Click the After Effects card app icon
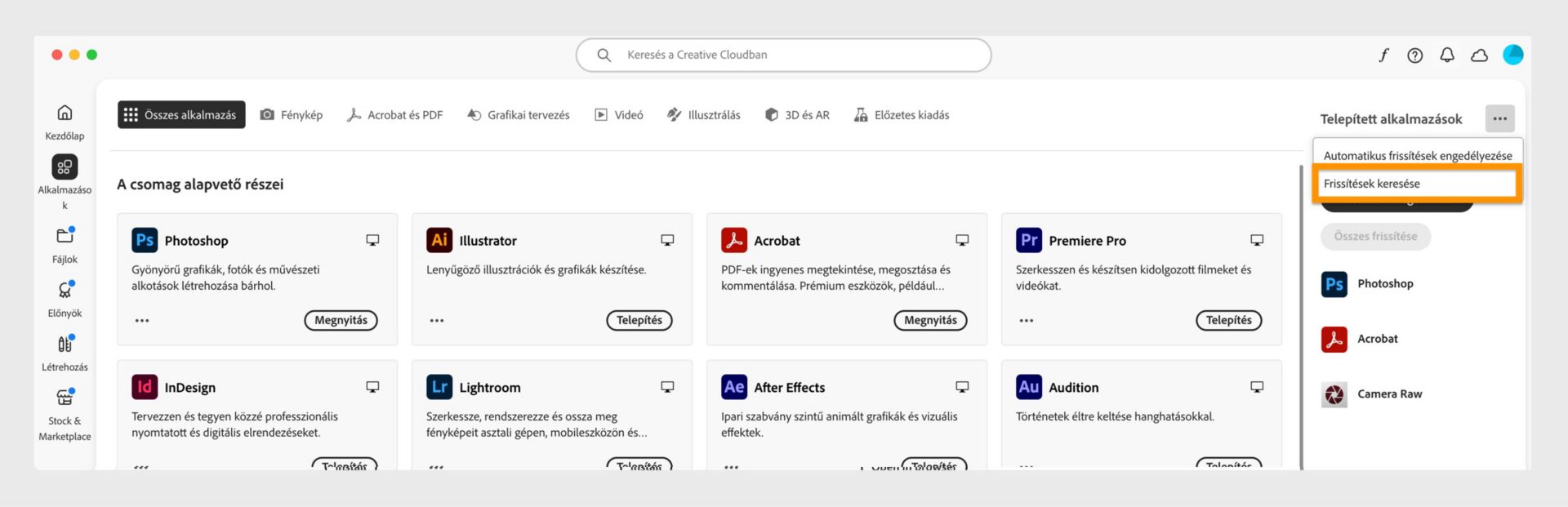The width and height of the screenshot is (1568, 507). coord(734,387)
